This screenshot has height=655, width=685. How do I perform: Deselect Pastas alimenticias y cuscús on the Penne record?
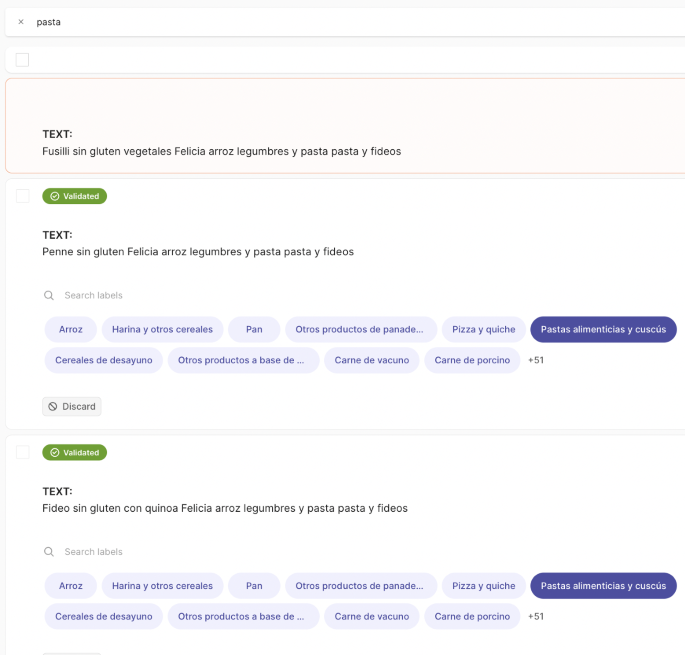603,329
